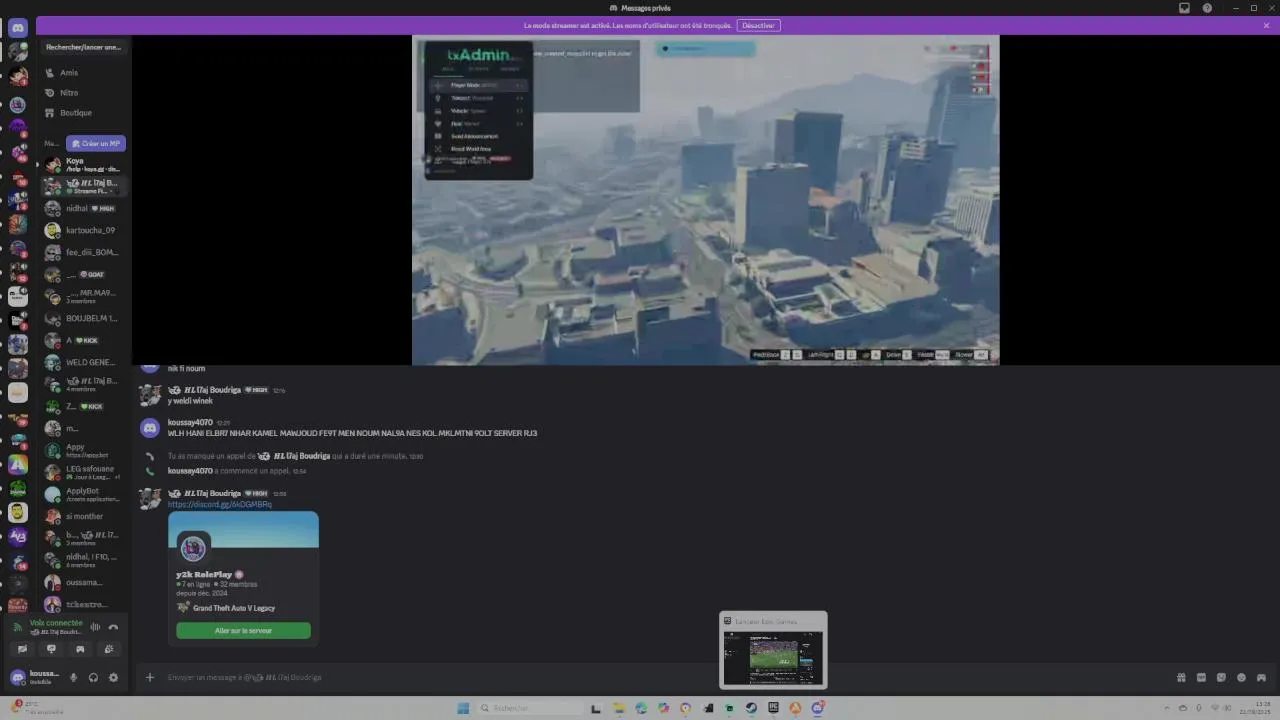Open the Nitro page
The width and height of the screenshot is (1280, 720).
click(84, 92)
